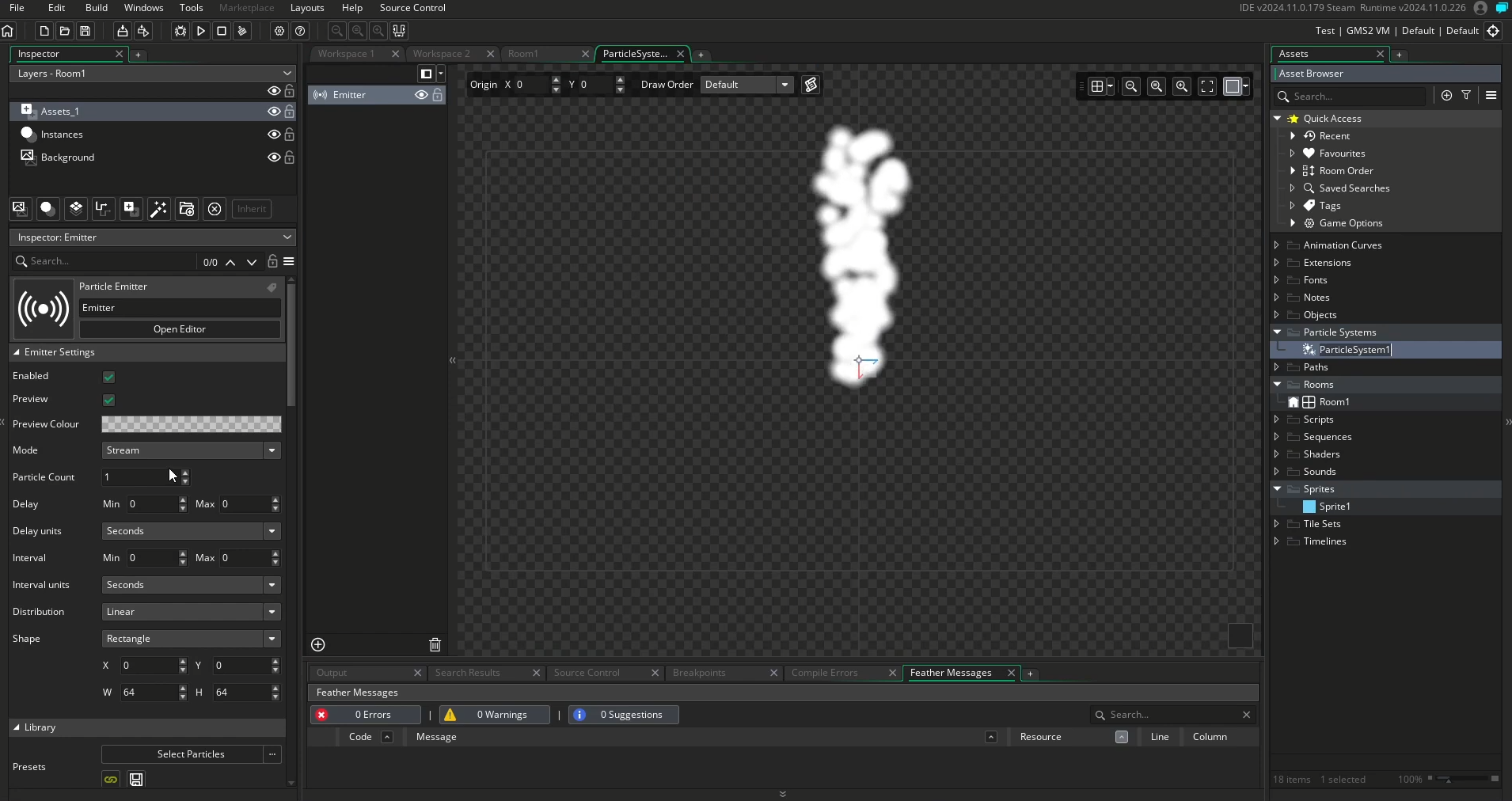
Task: Add a new asset in Asset Browser
Action: pos(1447,96)
